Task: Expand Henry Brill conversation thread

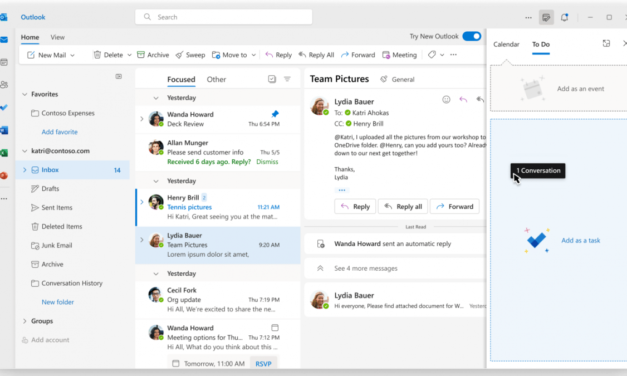Action: [x=142, y=202]
